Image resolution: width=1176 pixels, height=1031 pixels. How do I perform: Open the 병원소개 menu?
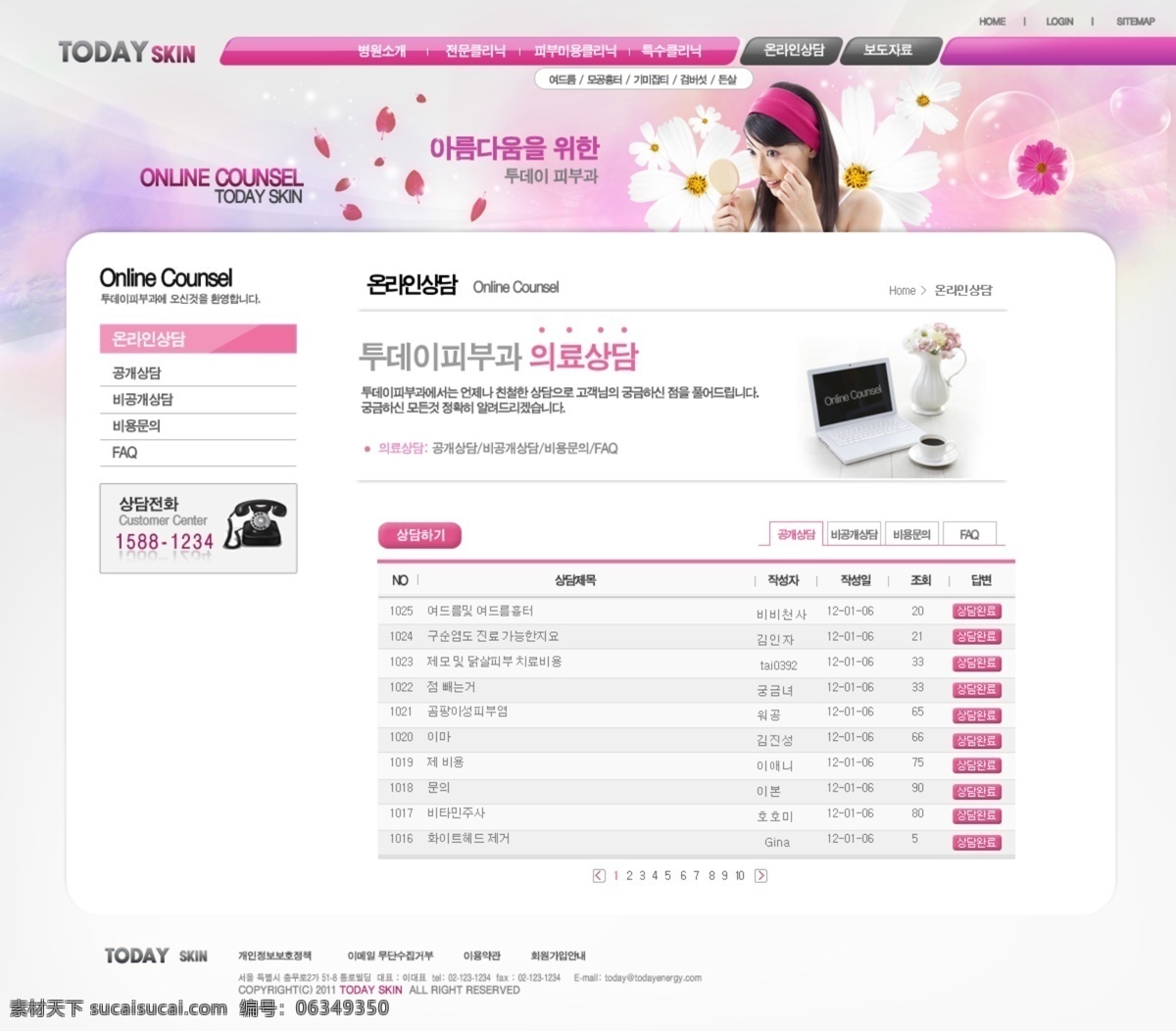[382, 51]
